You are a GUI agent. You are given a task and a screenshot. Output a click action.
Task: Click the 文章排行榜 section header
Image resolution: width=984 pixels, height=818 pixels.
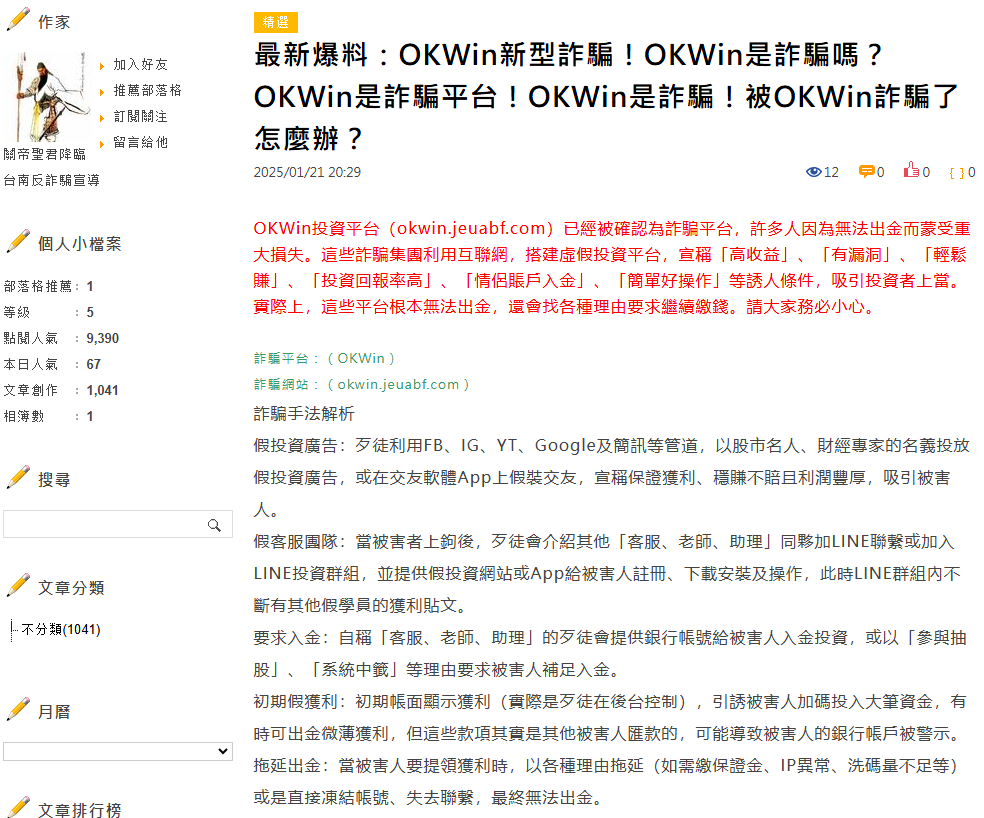[x=80, y=810]
